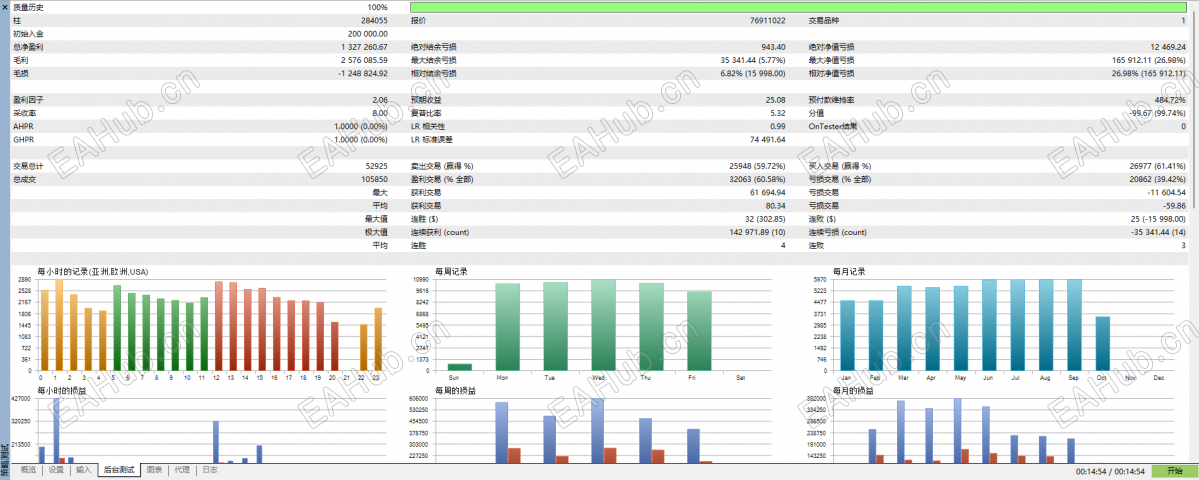Select the 交易总计 value 52925
The width and height of the screenshot is (1199, 480).
coord(377,166)
